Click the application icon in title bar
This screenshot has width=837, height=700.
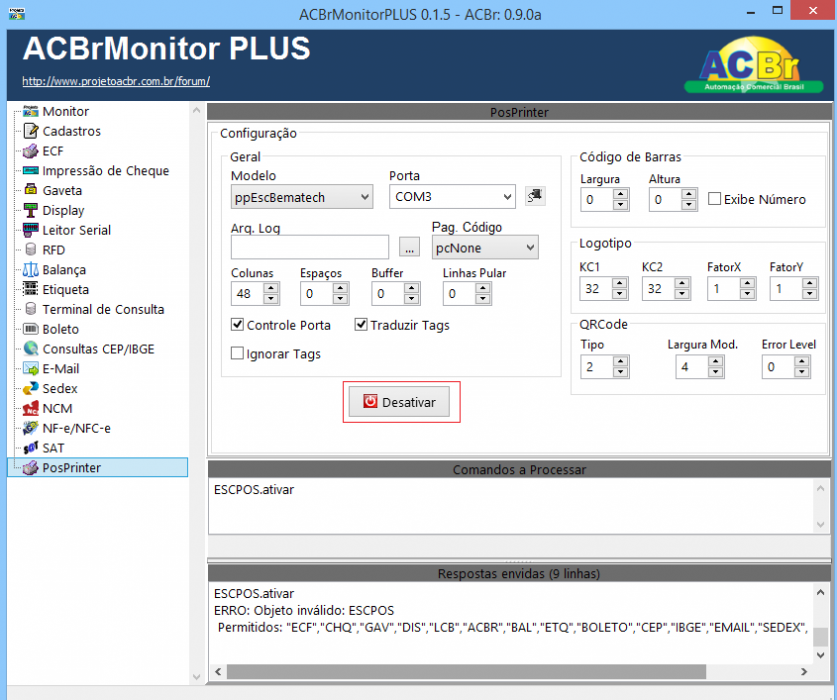(17, 14)
